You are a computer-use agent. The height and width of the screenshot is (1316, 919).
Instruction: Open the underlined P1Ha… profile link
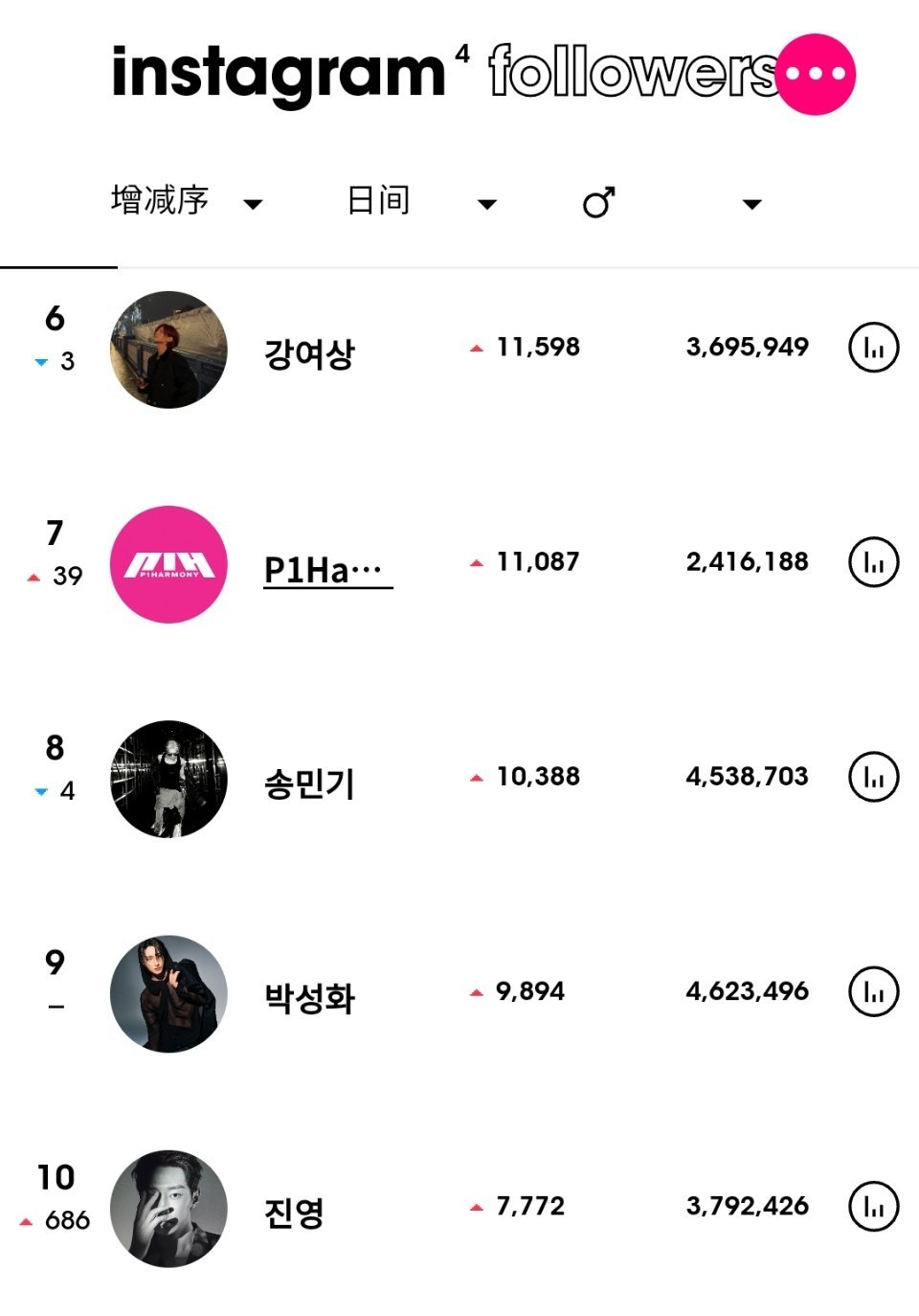[x=327, y=570]
